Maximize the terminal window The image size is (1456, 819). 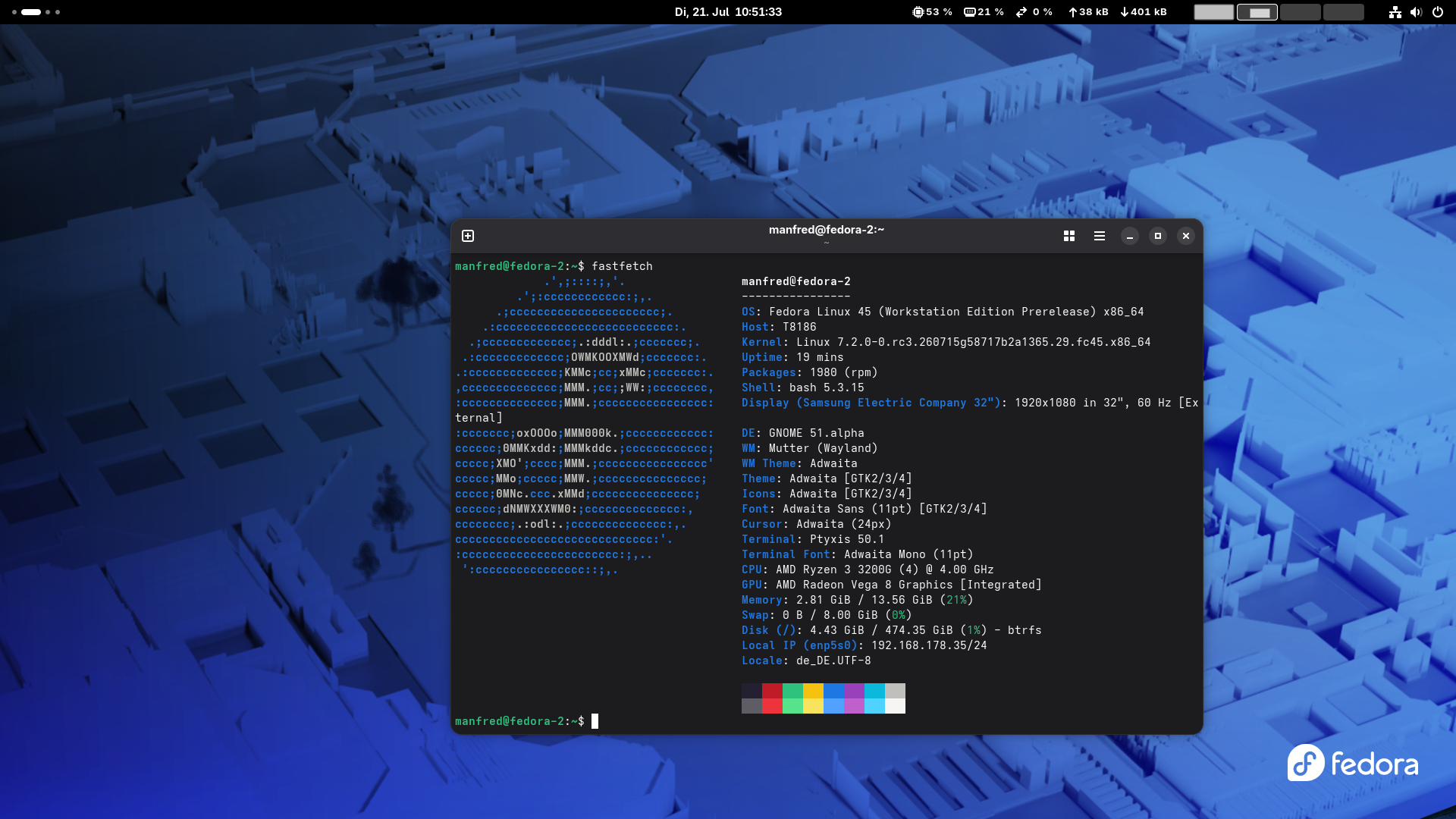pyautogui.click(x=1158, y=236)
